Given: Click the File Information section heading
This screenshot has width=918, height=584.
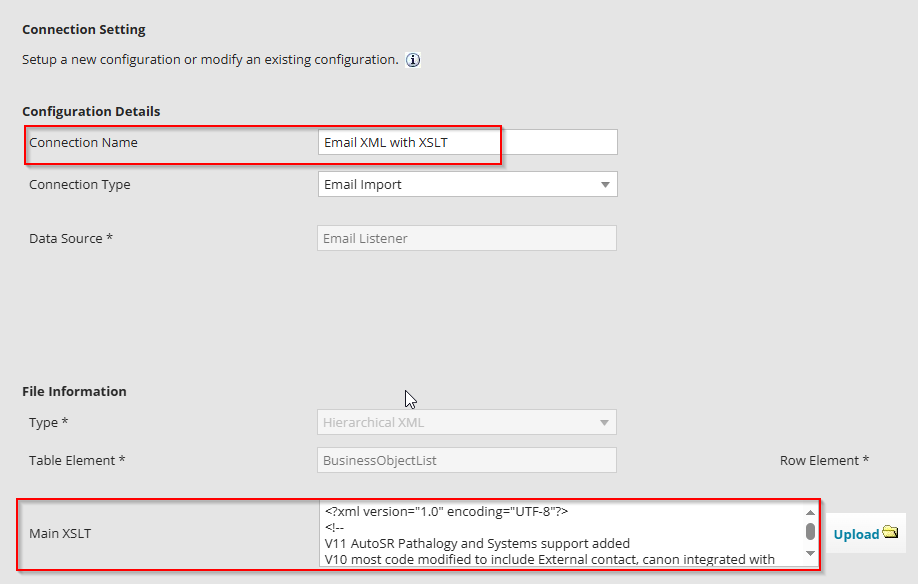Looking at the screenshot, I should coord(74,391).
